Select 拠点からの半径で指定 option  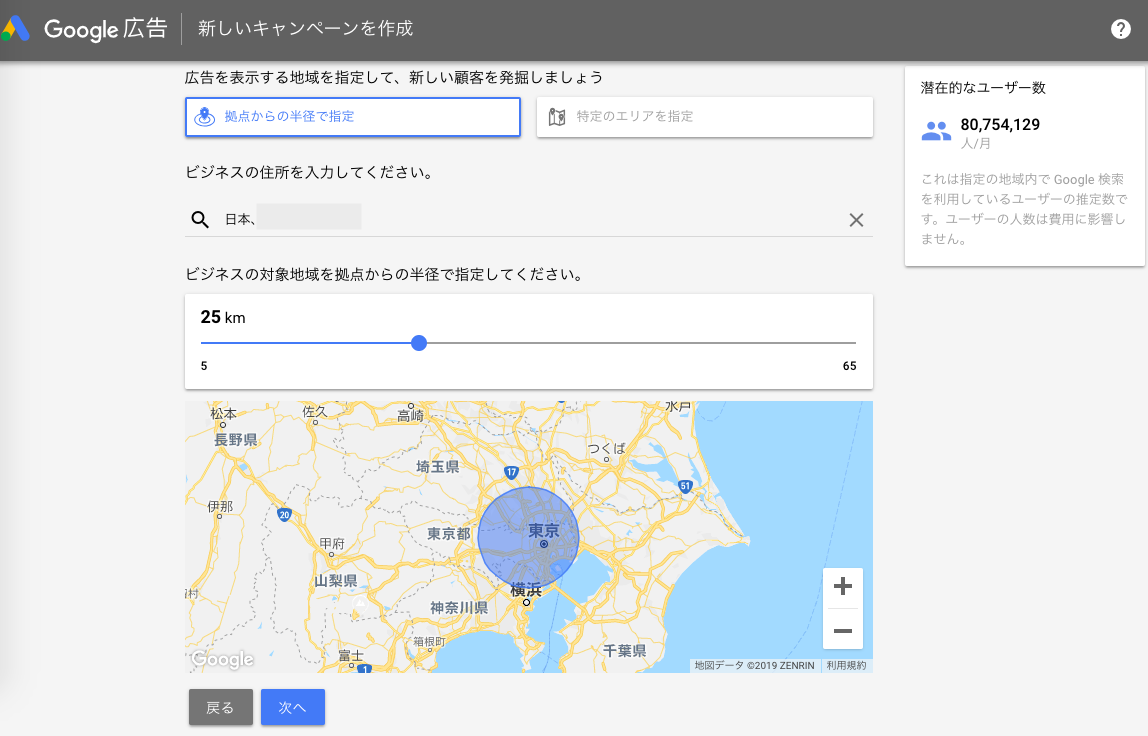(353, 116)
